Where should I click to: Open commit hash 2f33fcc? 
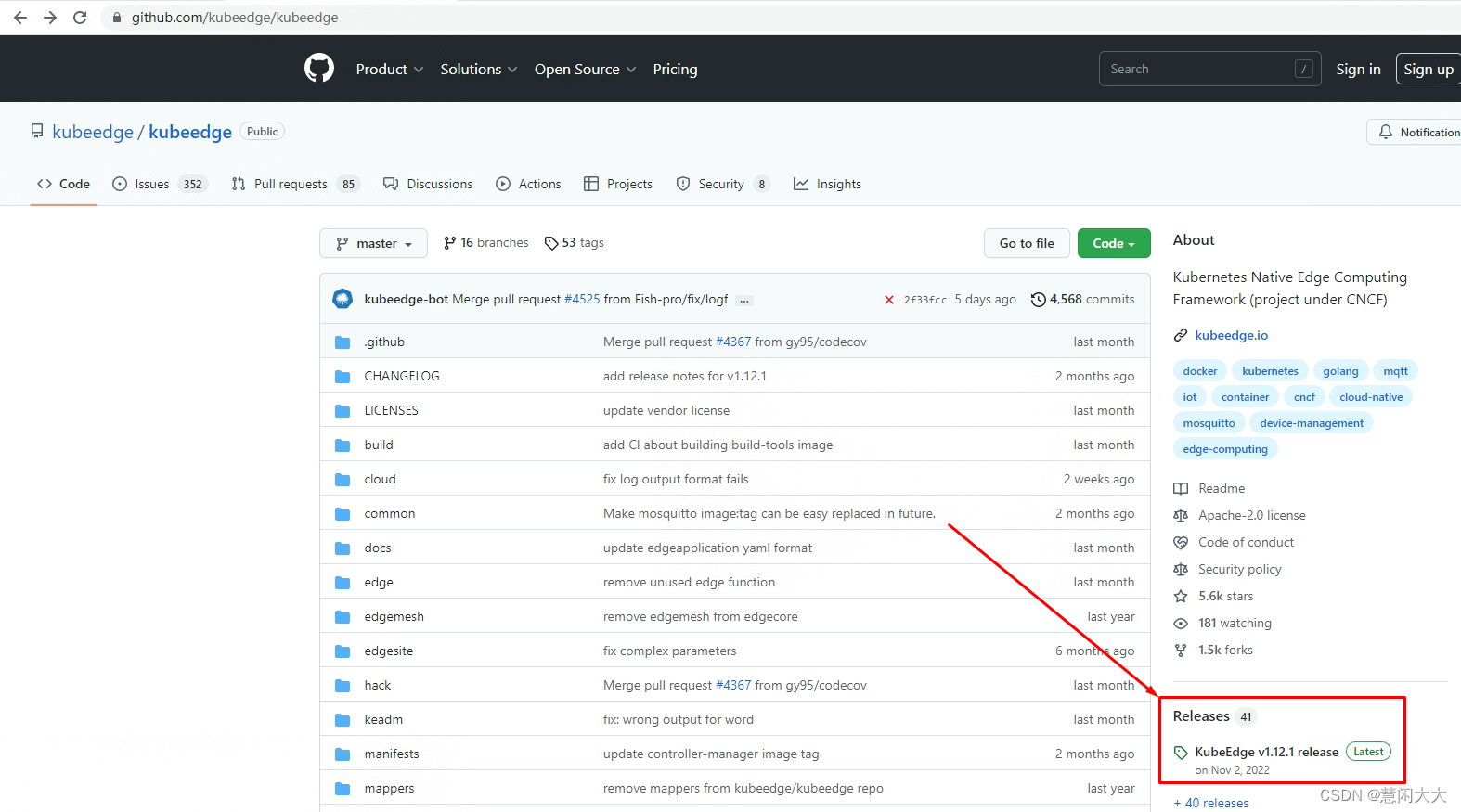925,300
